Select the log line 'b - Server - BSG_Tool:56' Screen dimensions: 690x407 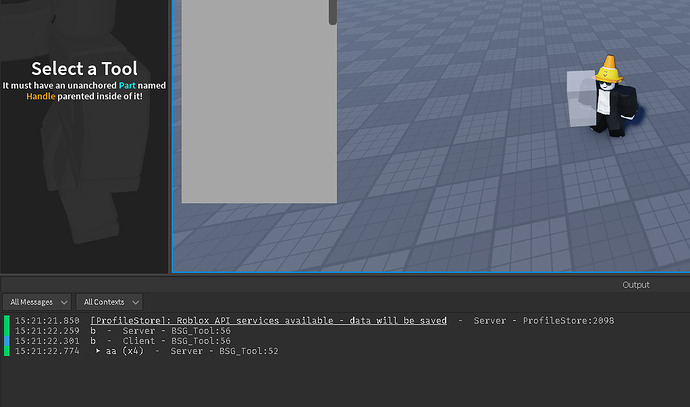click(161, 331)
